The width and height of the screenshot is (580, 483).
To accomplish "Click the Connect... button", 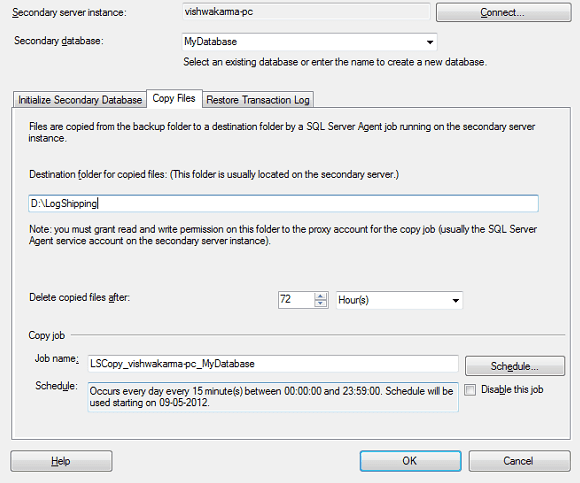I will point(503,13).
